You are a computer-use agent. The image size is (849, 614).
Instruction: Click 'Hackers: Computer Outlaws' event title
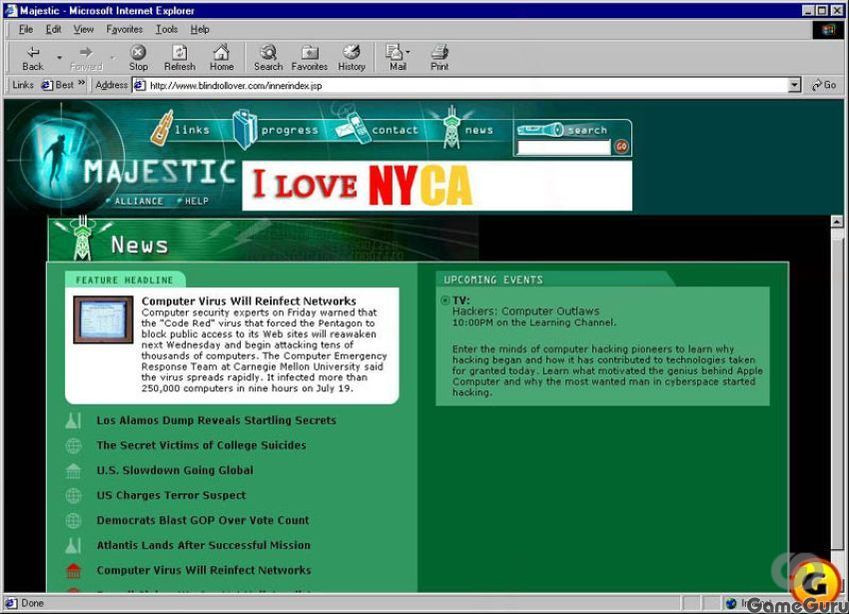tap(526, 311)
